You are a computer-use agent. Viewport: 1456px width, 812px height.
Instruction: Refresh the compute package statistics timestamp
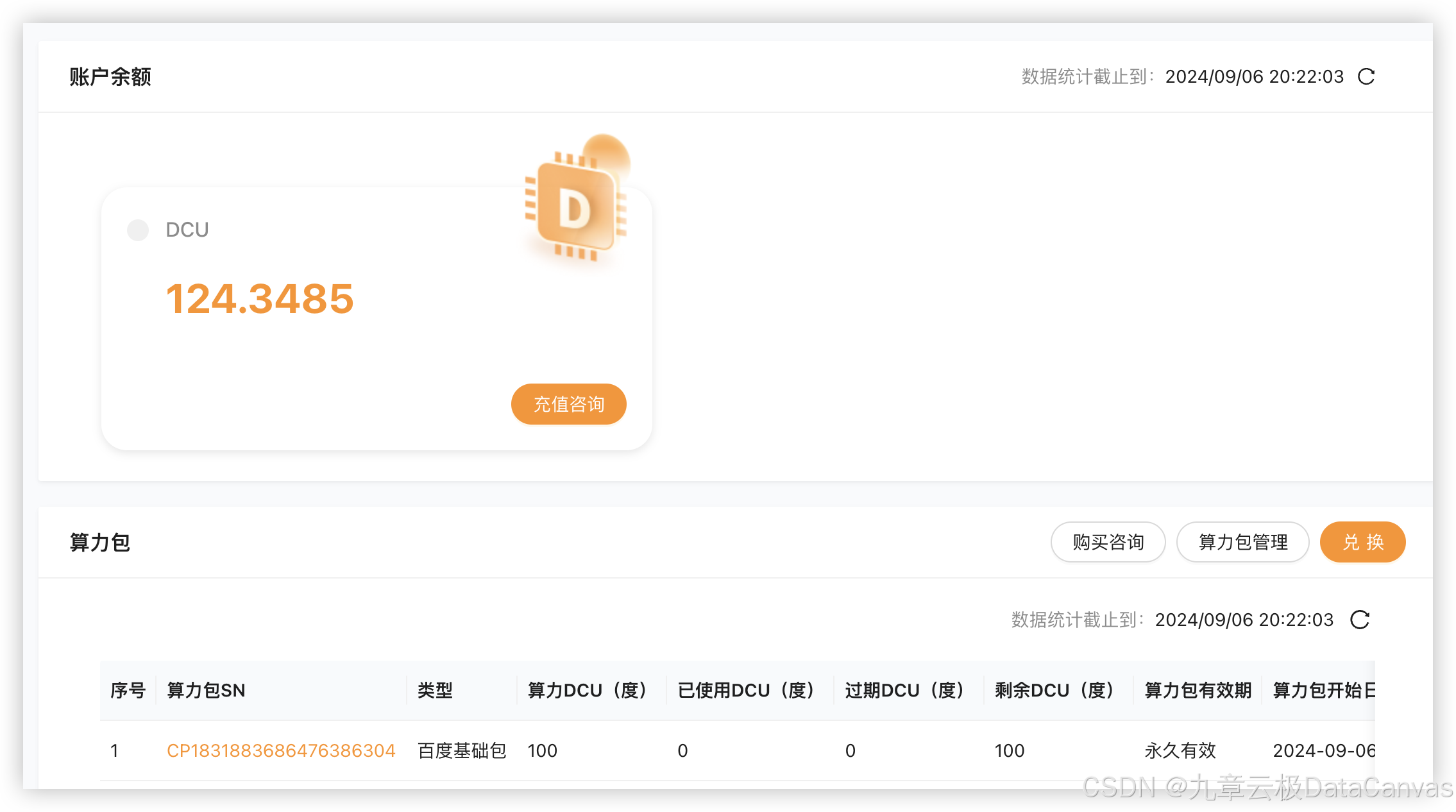point(1359,620)
